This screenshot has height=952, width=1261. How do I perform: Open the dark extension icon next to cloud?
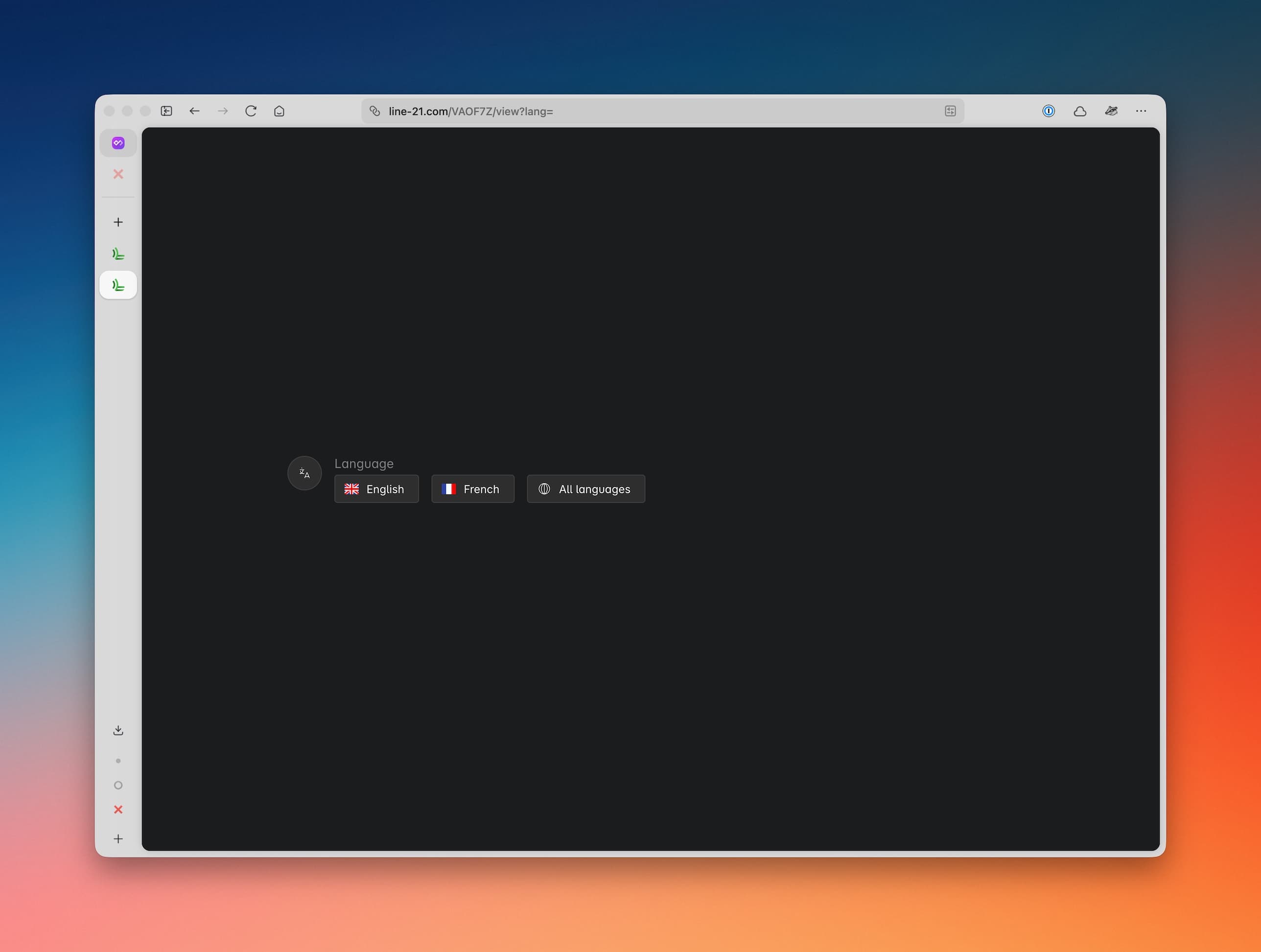point(1111,111)
